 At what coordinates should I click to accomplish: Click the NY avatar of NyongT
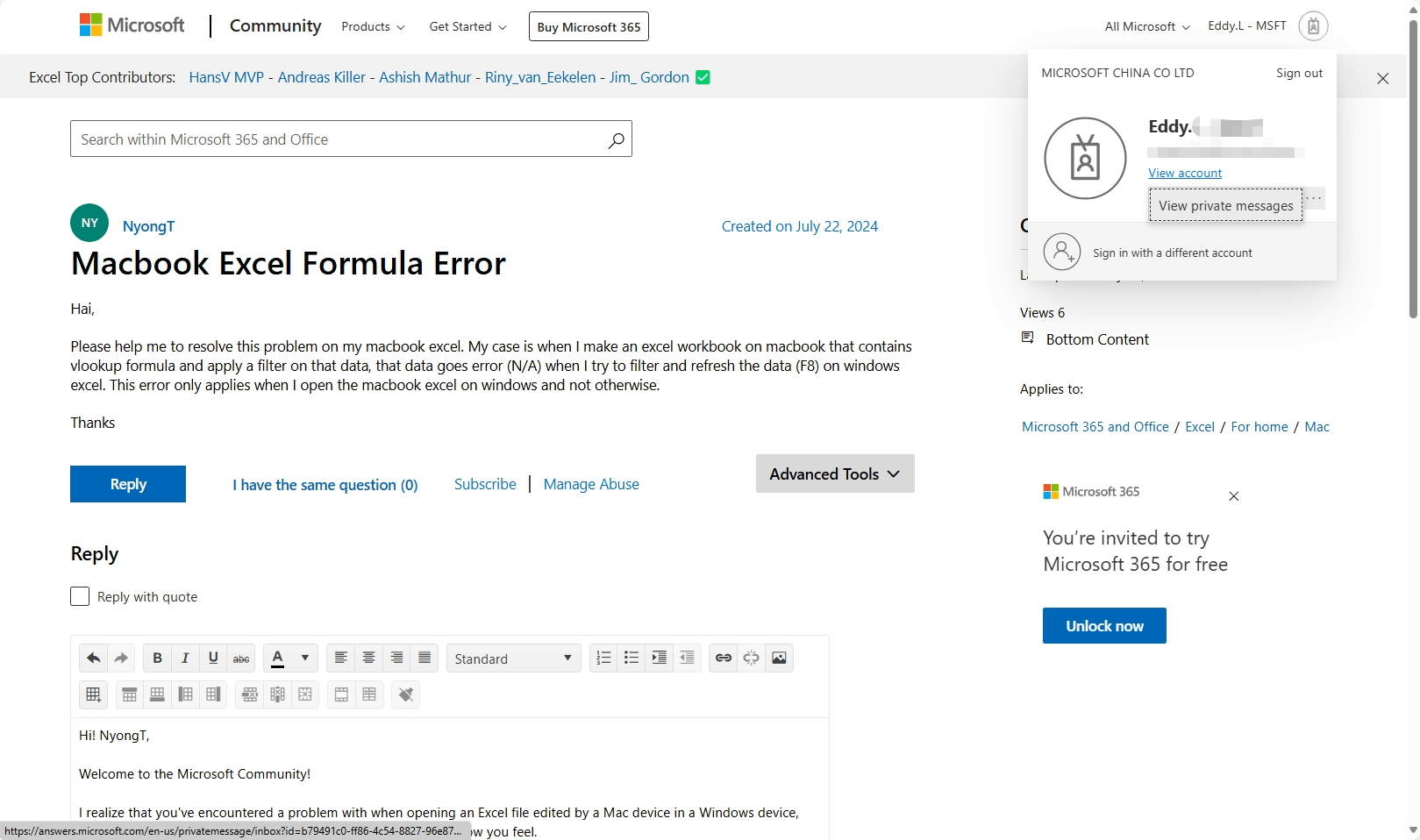pyautogui.click(x=89, y=223)
